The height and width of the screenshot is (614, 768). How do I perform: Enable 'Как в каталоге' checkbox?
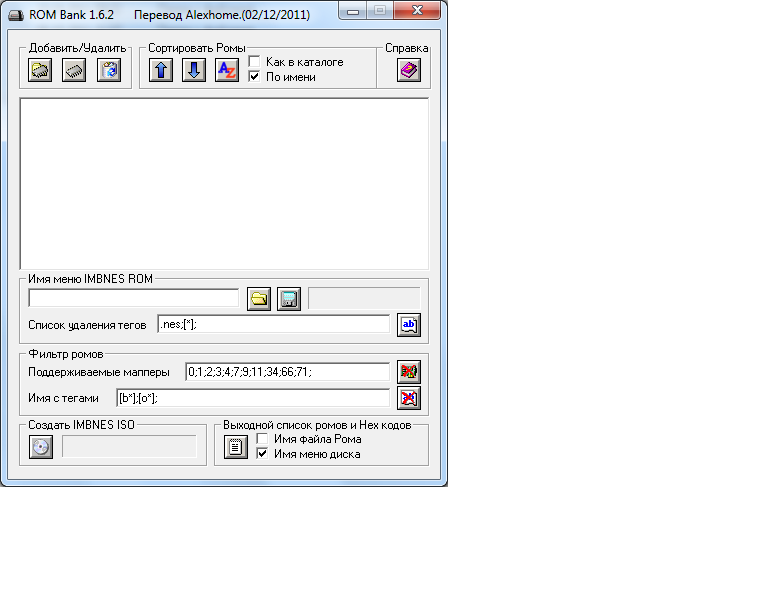(254, 62)
